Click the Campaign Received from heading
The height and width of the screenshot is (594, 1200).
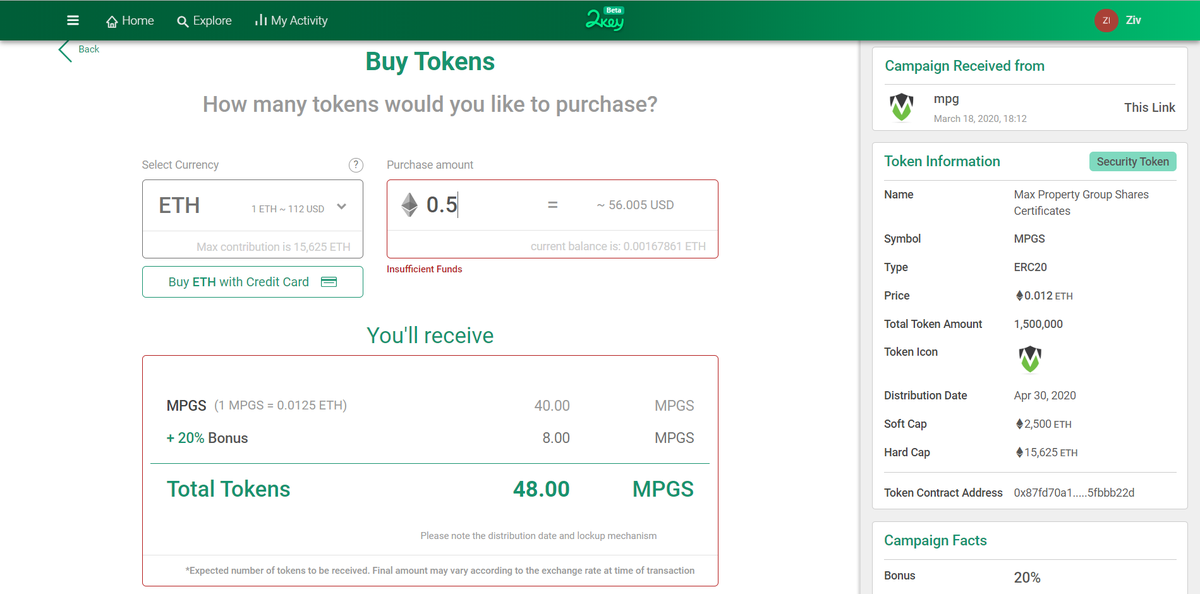click(964, 66)
